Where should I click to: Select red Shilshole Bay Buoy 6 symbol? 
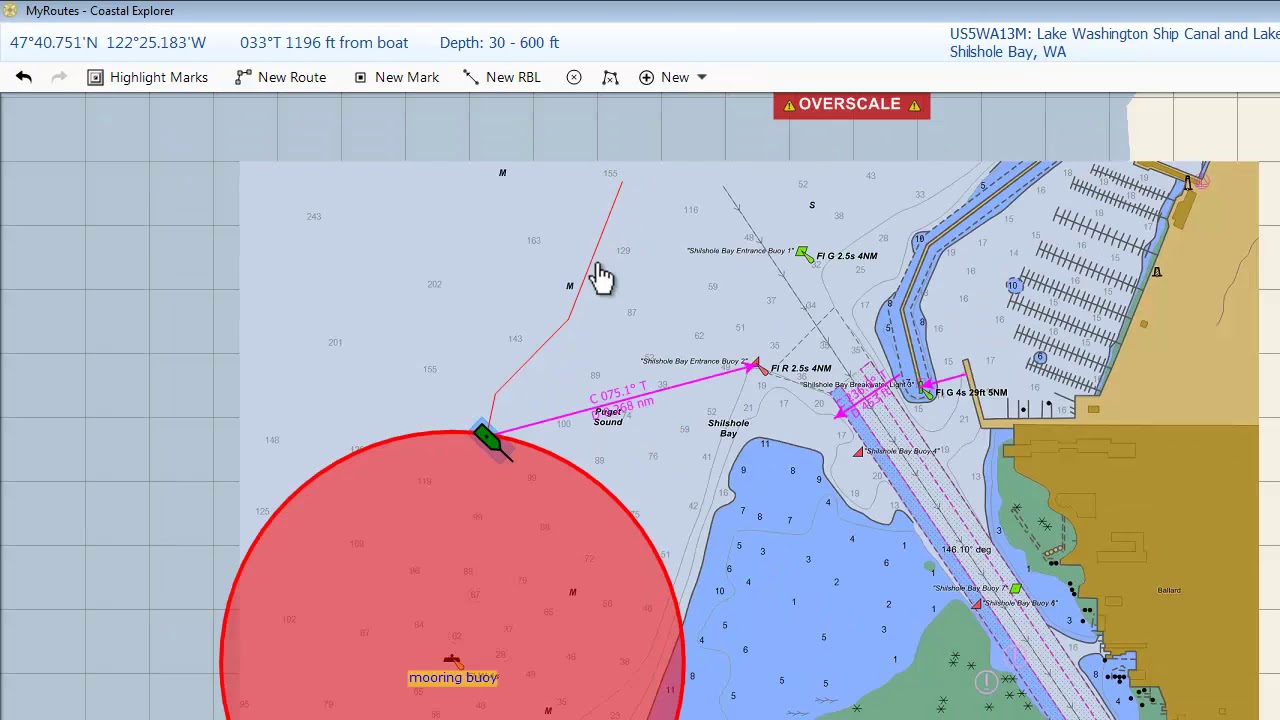(978, 604)
